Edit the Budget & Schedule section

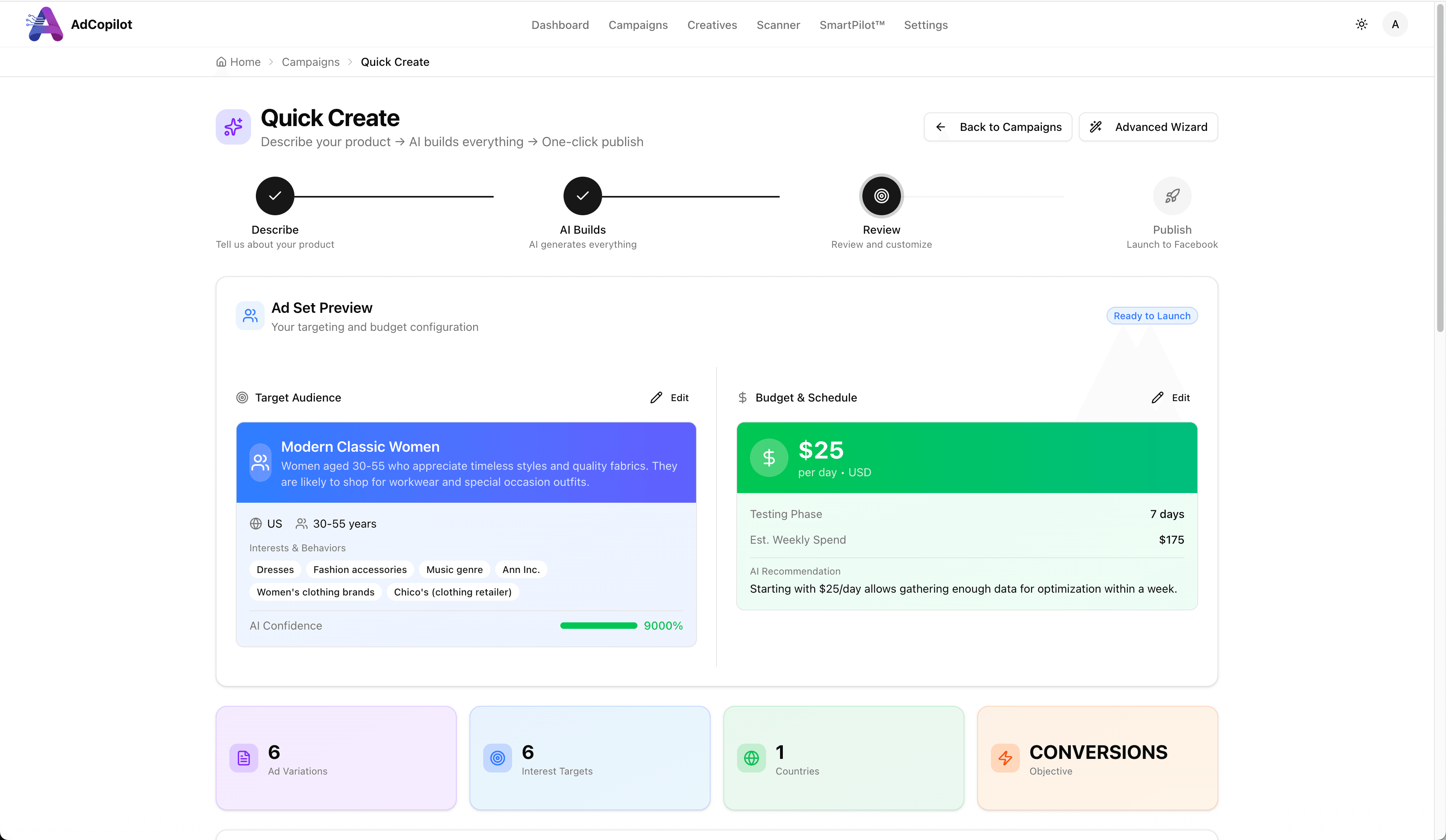(x=1170, y=398)
